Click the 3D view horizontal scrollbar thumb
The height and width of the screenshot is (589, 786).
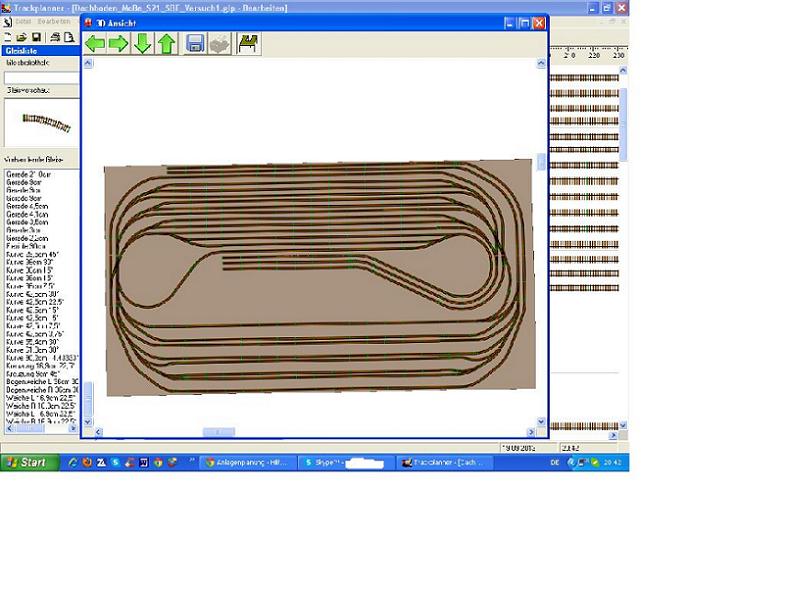[x=218, y=432]
